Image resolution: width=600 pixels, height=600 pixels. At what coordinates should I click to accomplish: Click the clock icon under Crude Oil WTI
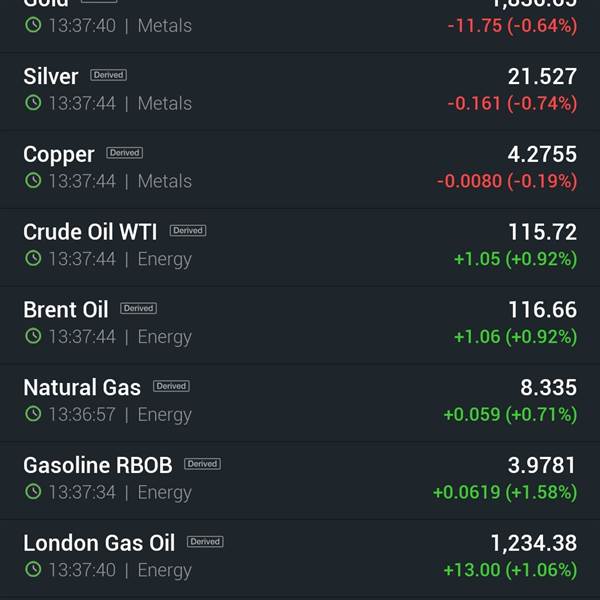(33, 258)
